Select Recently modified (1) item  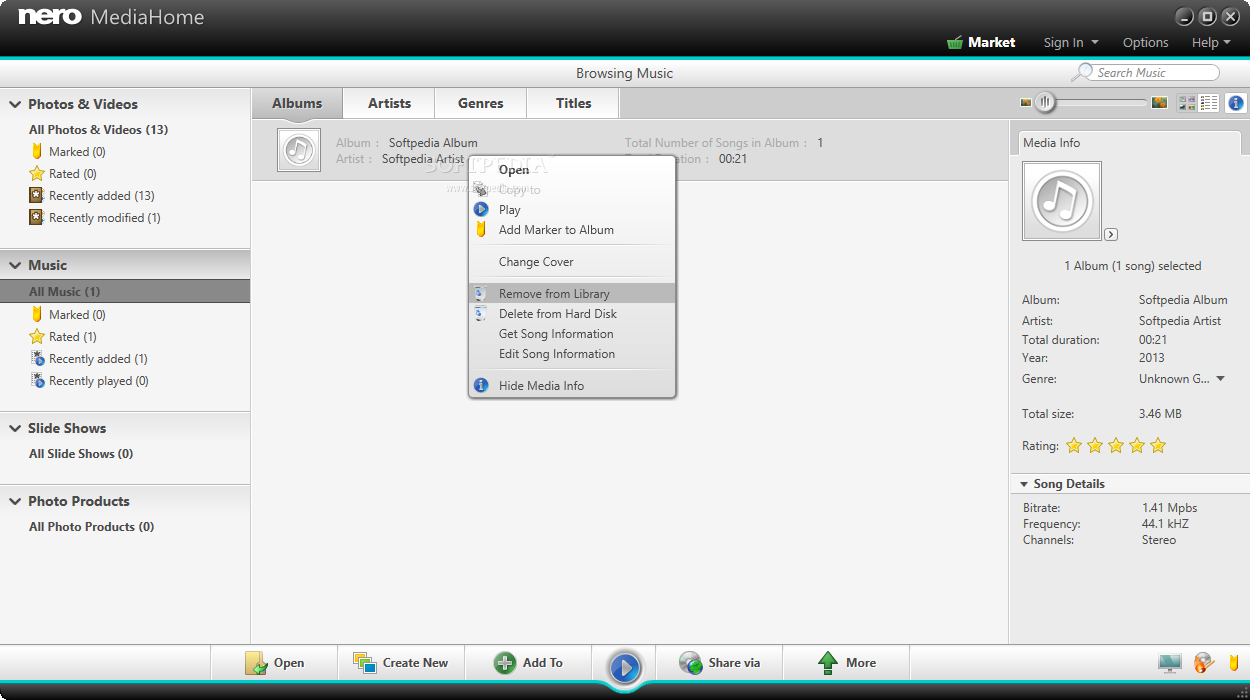pos(95,218)
